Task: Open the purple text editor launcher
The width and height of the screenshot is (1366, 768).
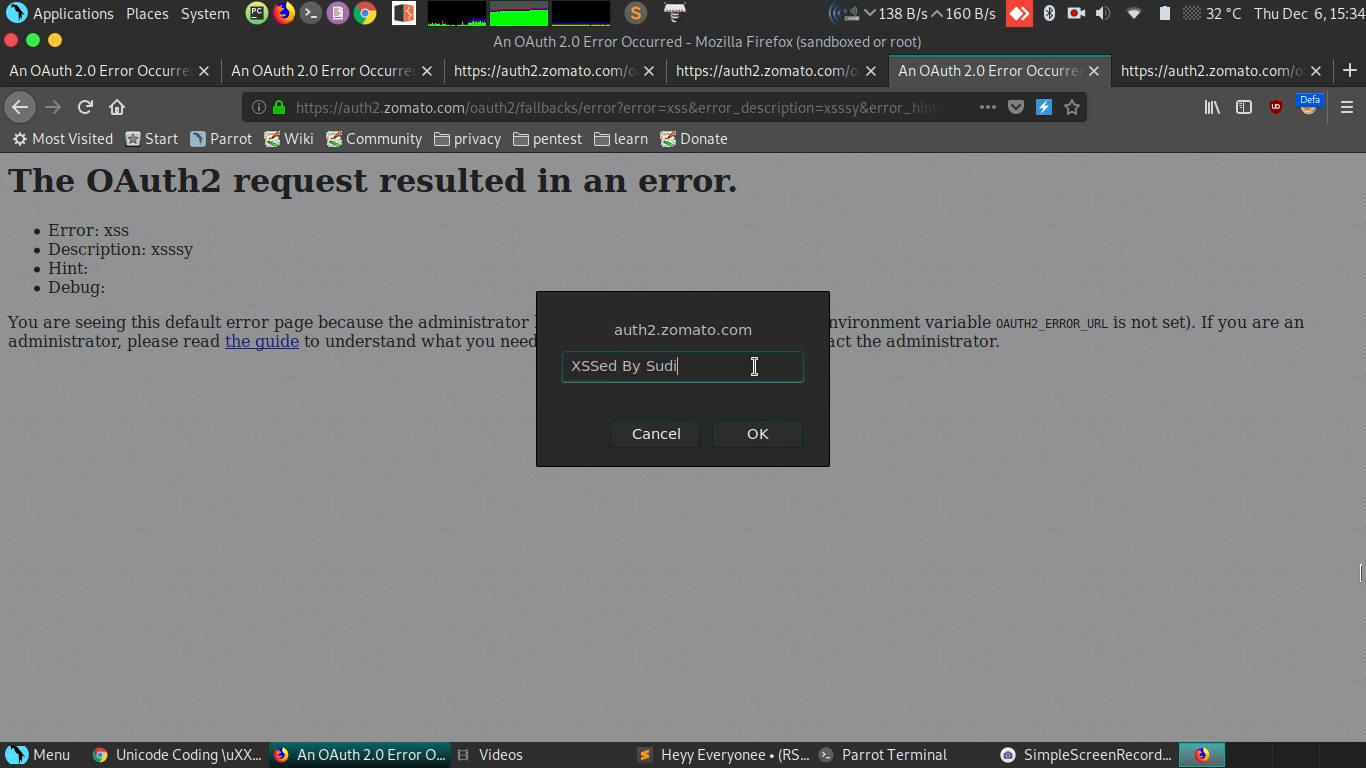Action: pyautogui.click(x=338, y=13)
